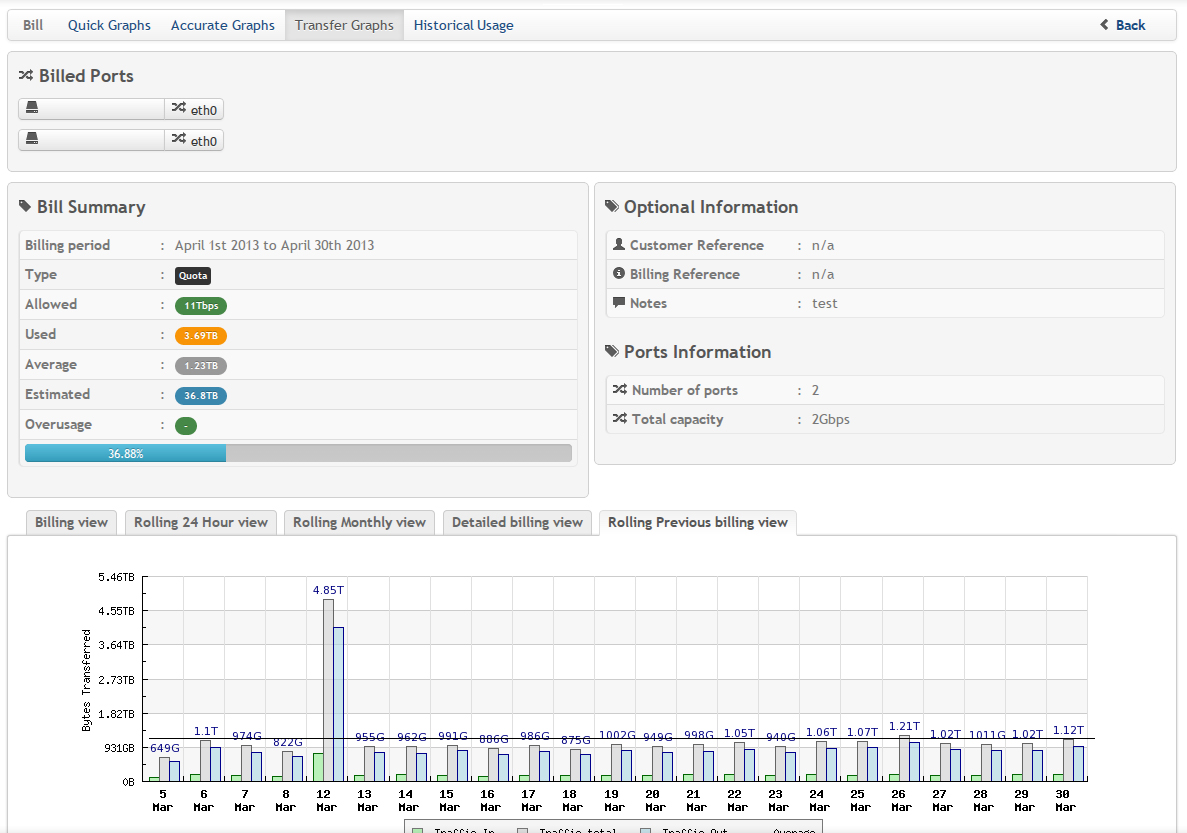
Task: Switch to the Quick Graphs tab
Action: coord(109,25)
